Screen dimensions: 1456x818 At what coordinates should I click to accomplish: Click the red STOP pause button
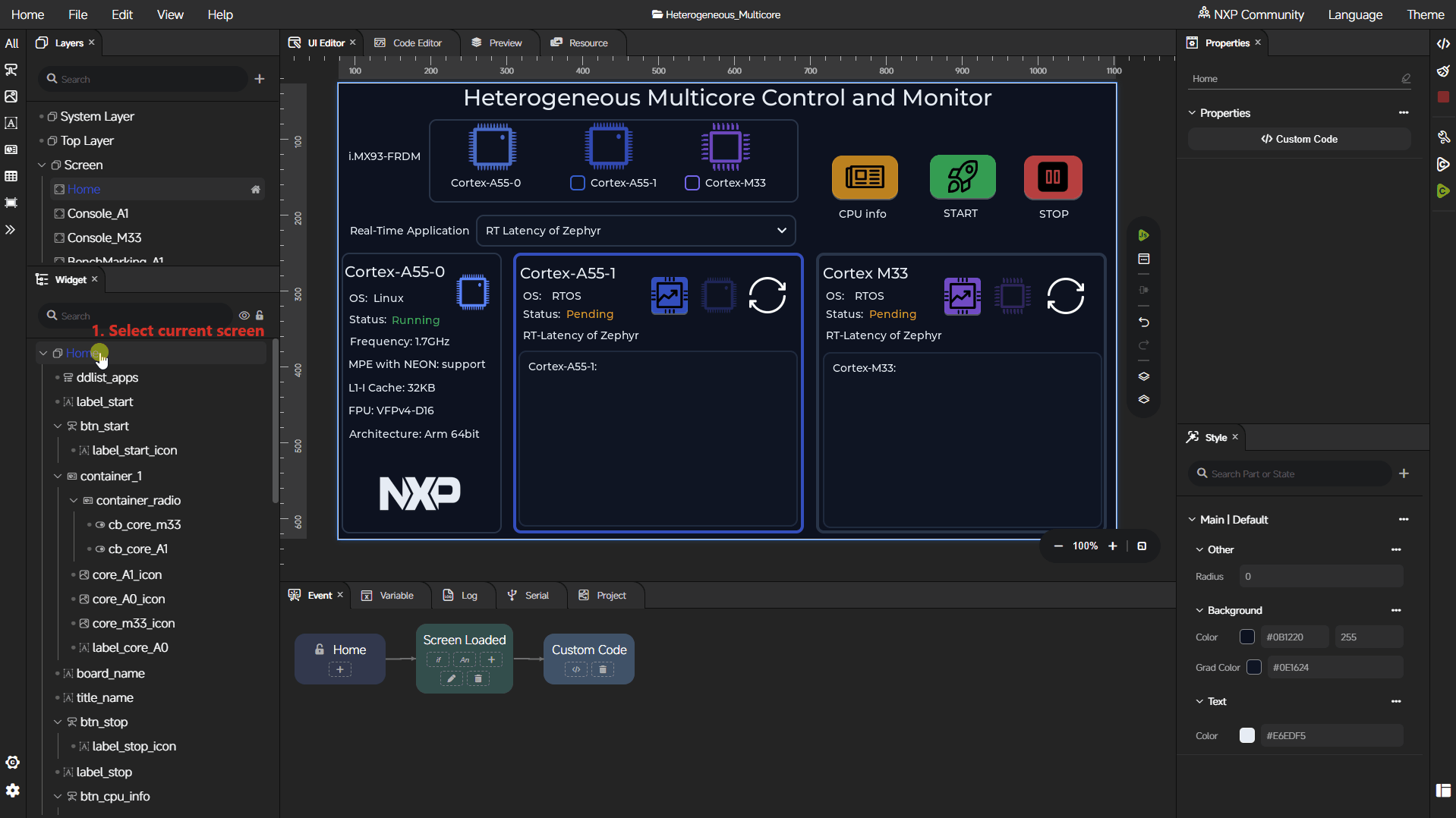(x=1053, y=177)
